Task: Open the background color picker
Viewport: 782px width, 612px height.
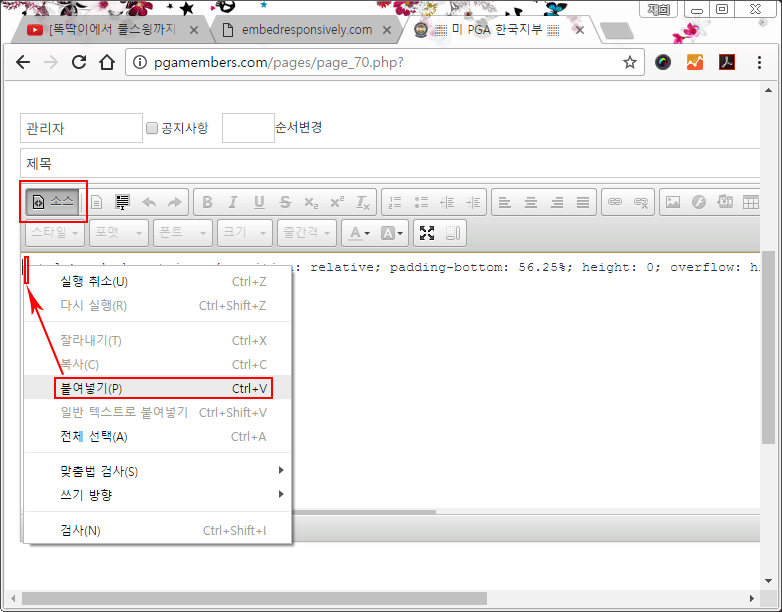Action: pyautogui.click(x=391, y=233)
